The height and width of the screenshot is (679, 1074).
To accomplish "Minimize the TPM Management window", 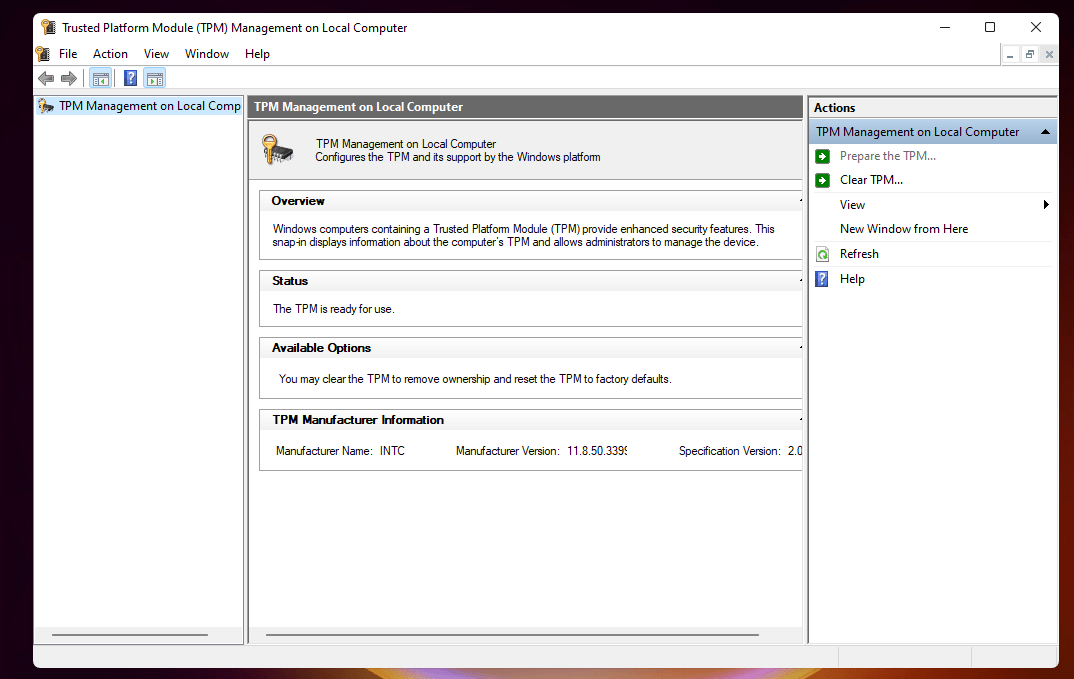I will coord(945,27).
